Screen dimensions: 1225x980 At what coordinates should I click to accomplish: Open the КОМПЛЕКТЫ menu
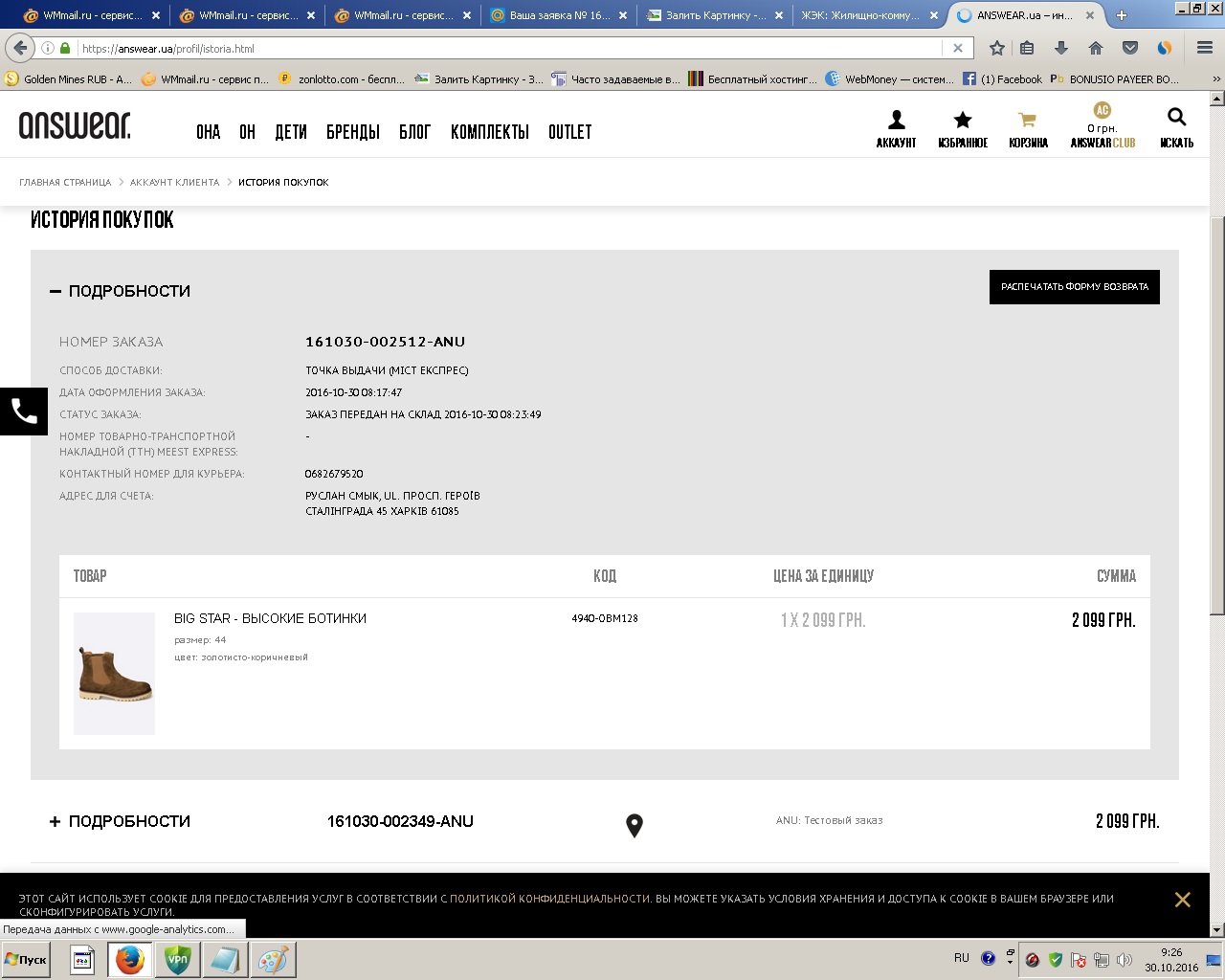tap(490, 133)
